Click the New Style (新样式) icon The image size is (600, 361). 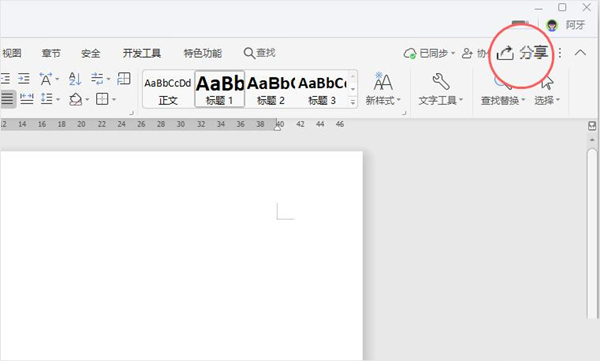pos(383,81)
